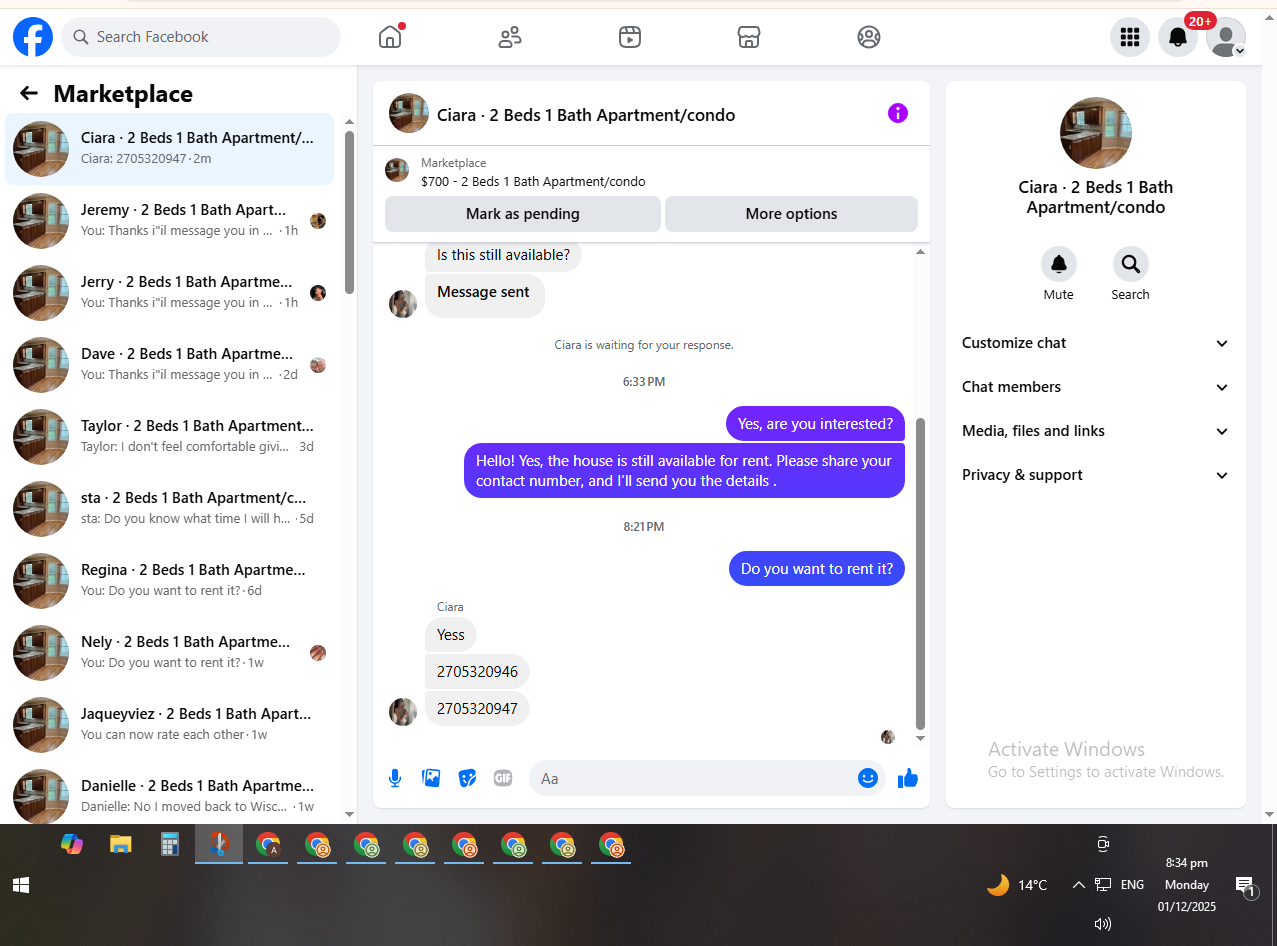
Task: Click the "Do you want to rent it?" bubble
Action: [817, 569]
